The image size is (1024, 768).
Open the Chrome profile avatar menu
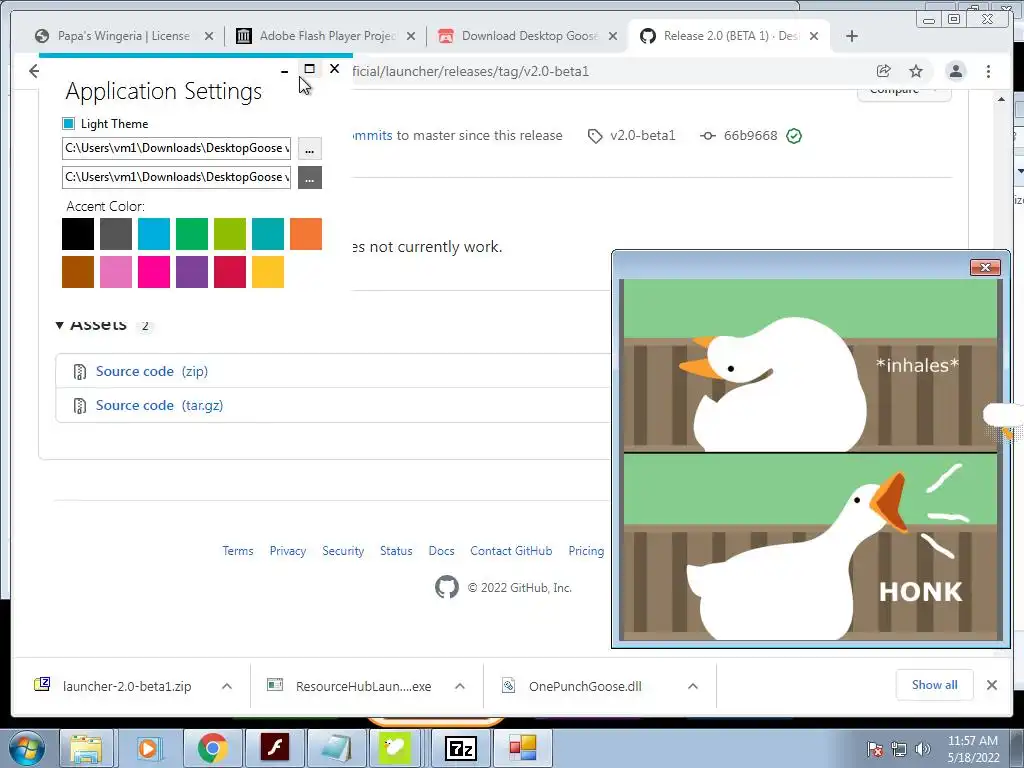pos(955,71)
